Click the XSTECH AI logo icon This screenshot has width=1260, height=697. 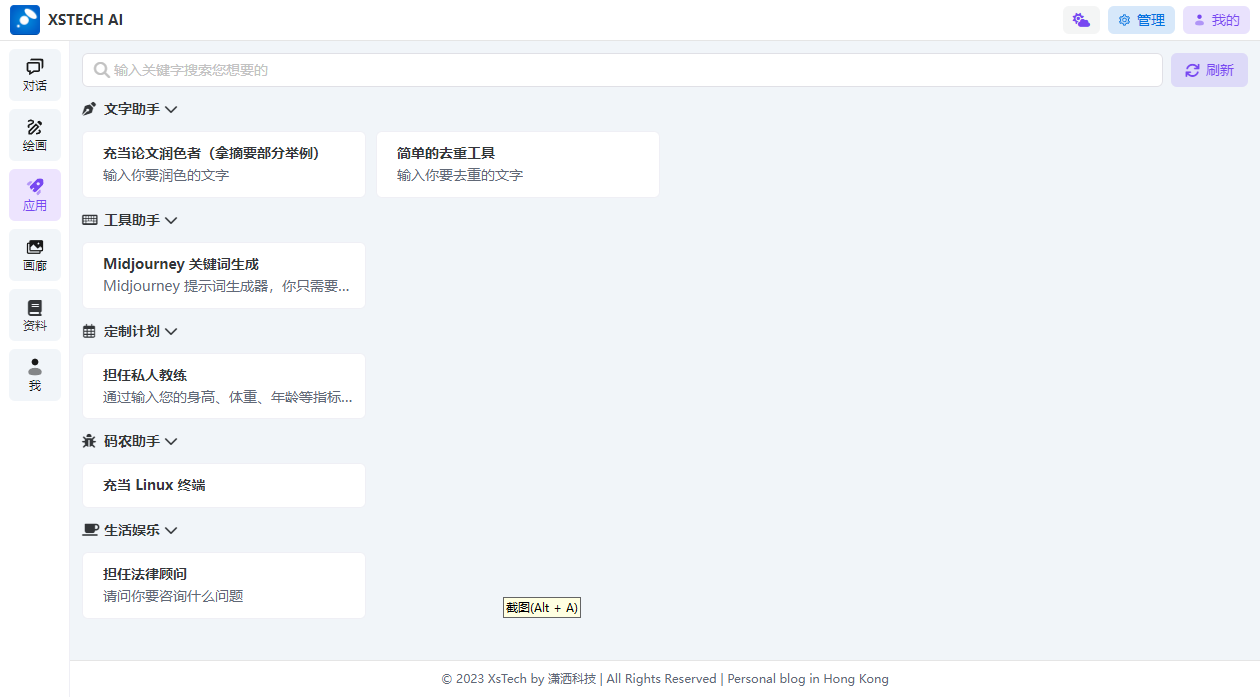point(25,20)
